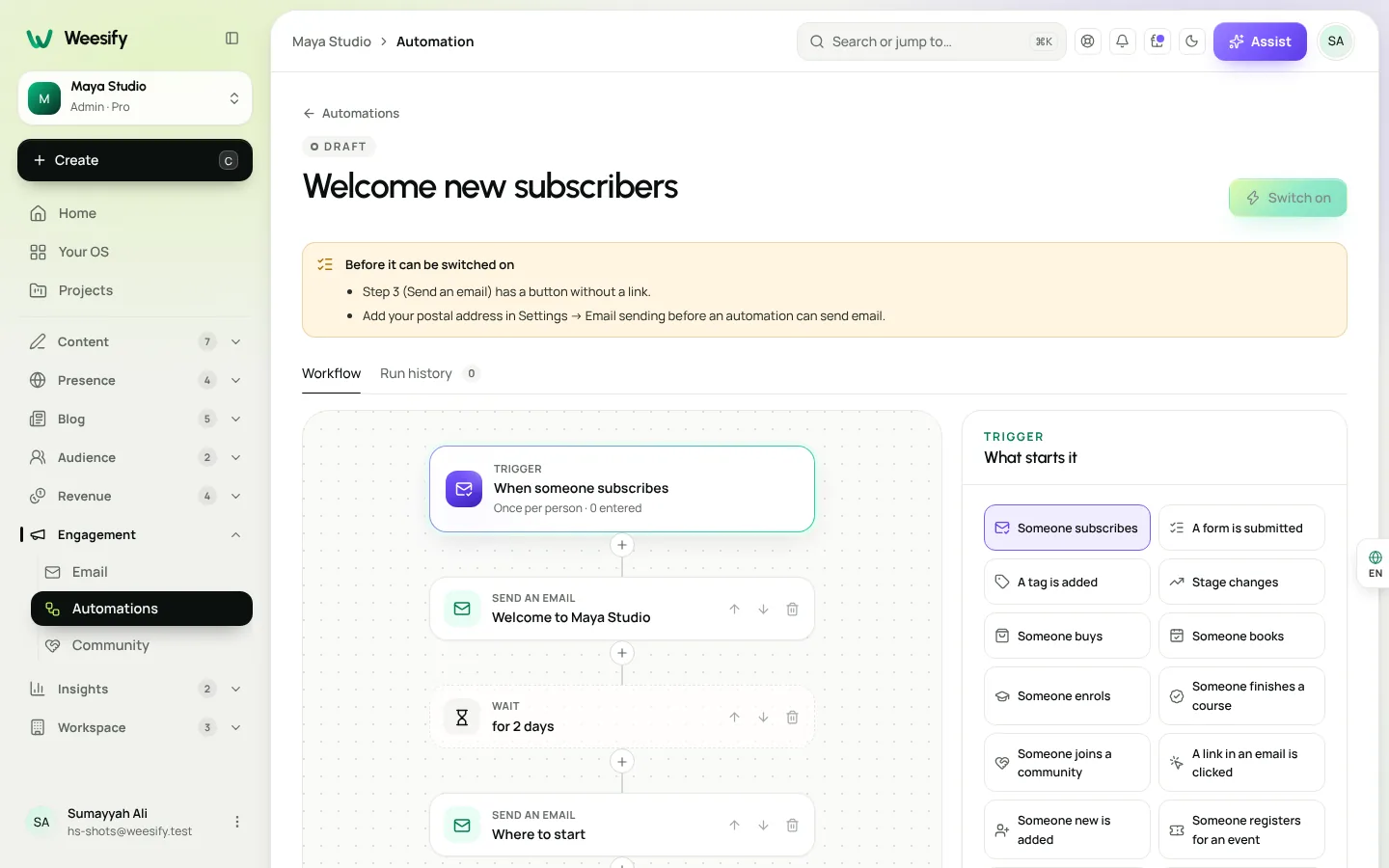Viewport: 1389px width, 868px height.
Task: Focus the Search or jump to field
Action: (x=931, y=41)
